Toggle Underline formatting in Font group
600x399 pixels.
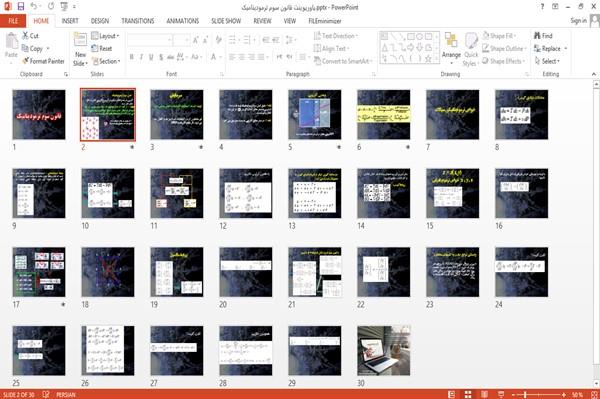151,57
